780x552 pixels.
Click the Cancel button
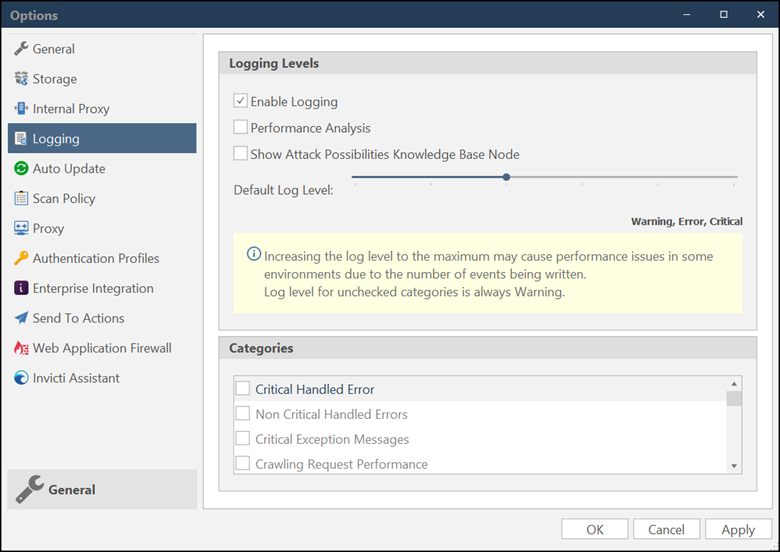667,529
